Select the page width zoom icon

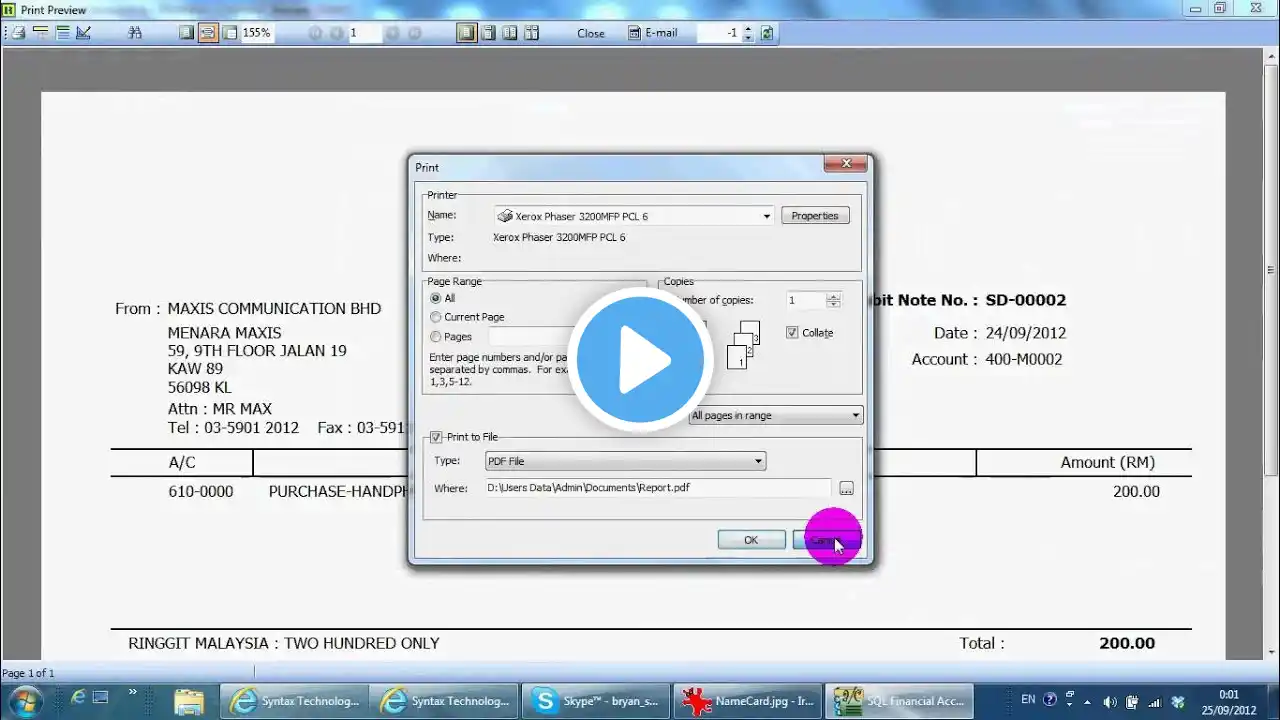click(x=208, y=33)
